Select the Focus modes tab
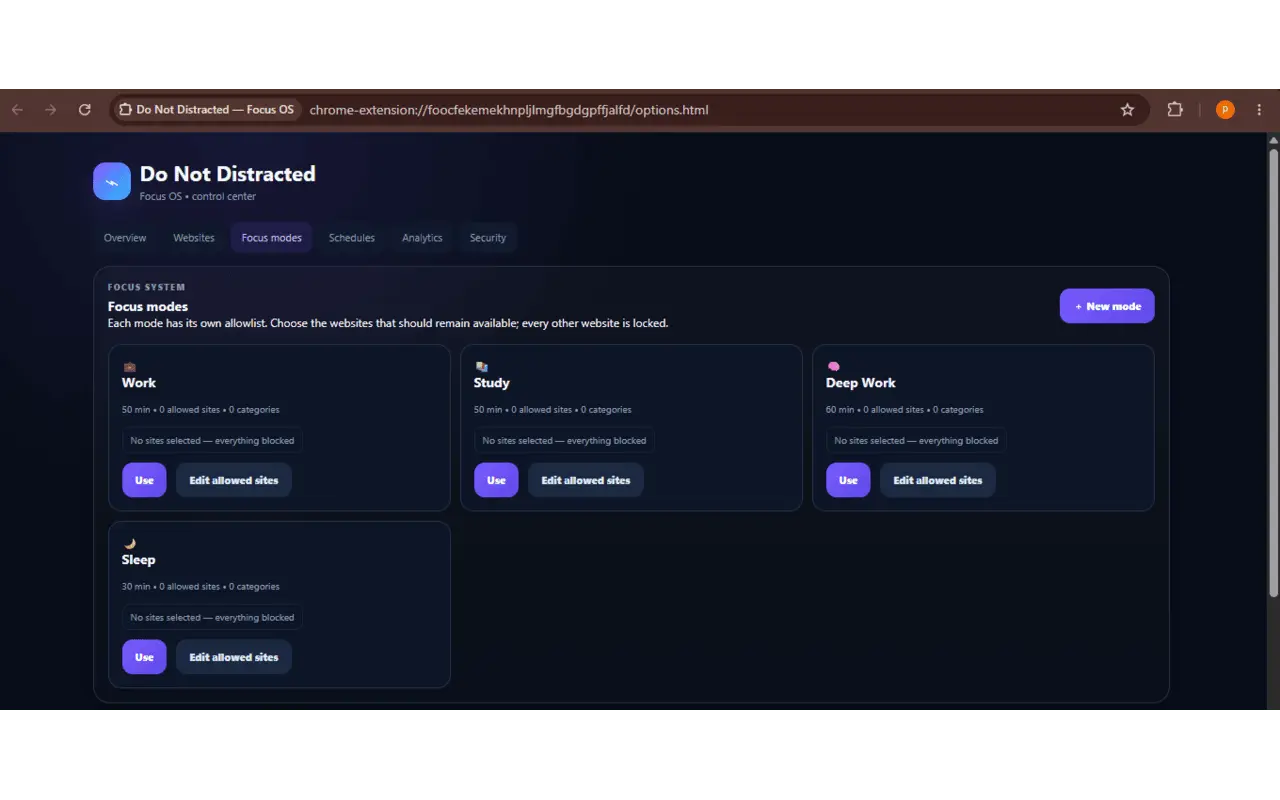This screenshot has width=1280, height=800. click(x=272, y=238)
